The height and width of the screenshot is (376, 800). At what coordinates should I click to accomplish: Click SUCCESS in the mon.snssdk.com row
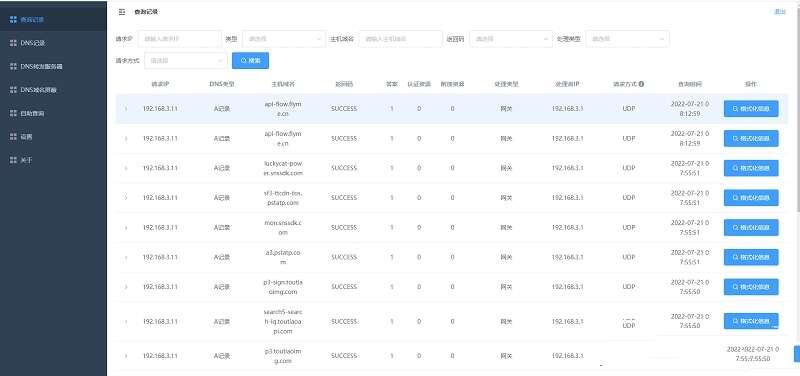[344, 228]
